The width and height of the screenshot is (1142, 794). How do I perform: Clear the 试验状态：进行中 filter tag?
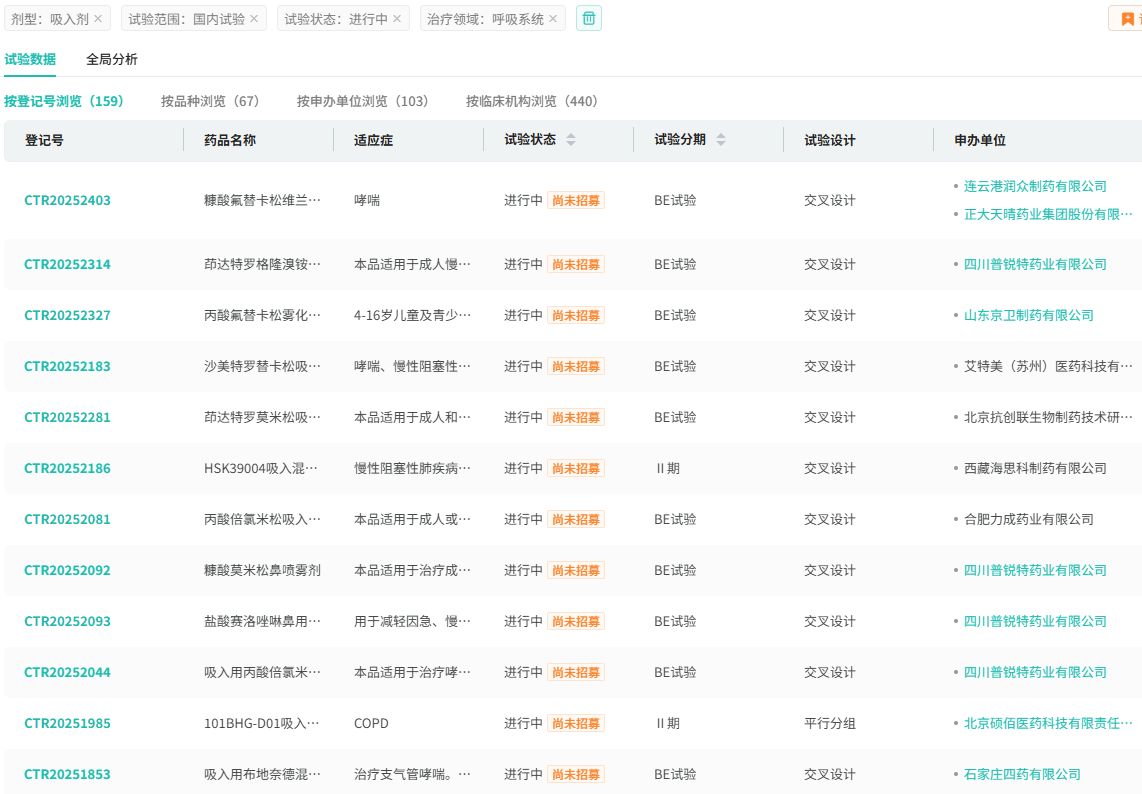[397, 19]
